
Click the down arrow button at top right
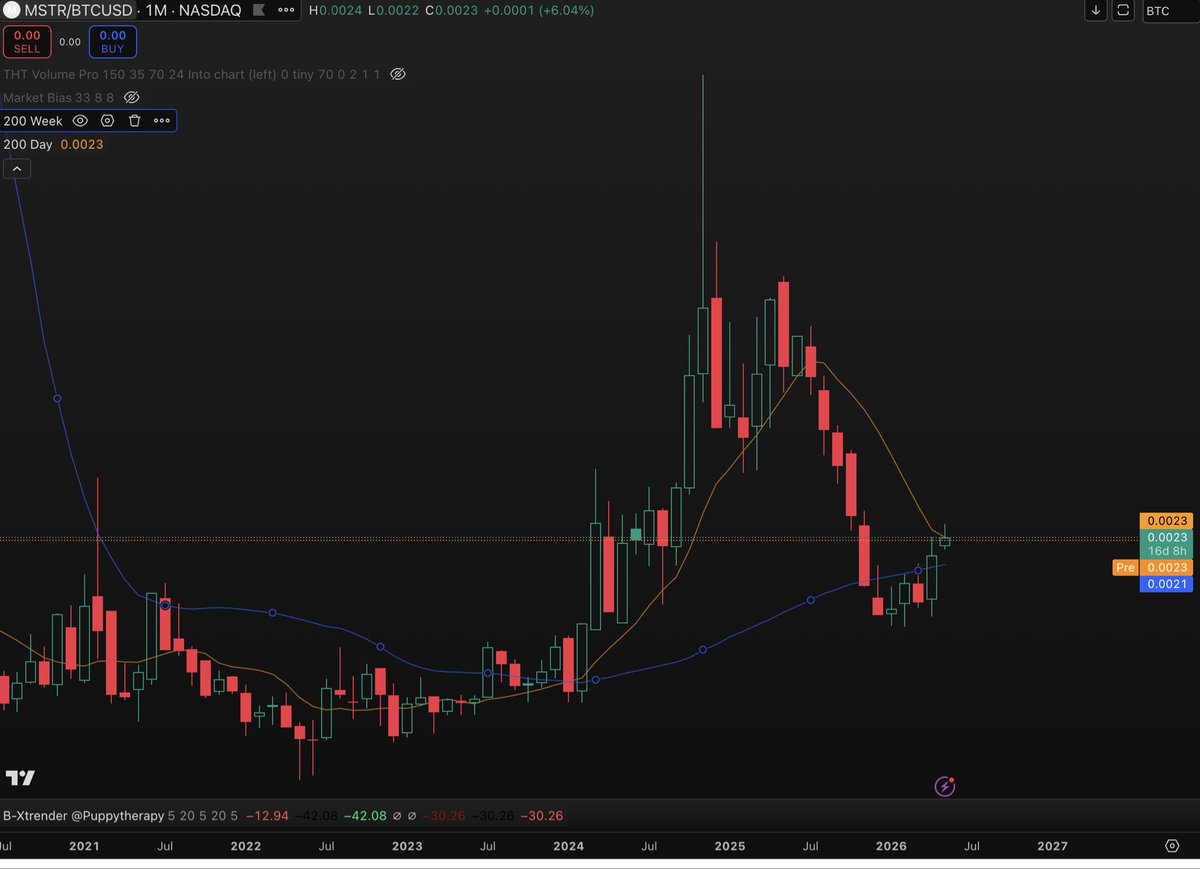(x=1096, y=11)
